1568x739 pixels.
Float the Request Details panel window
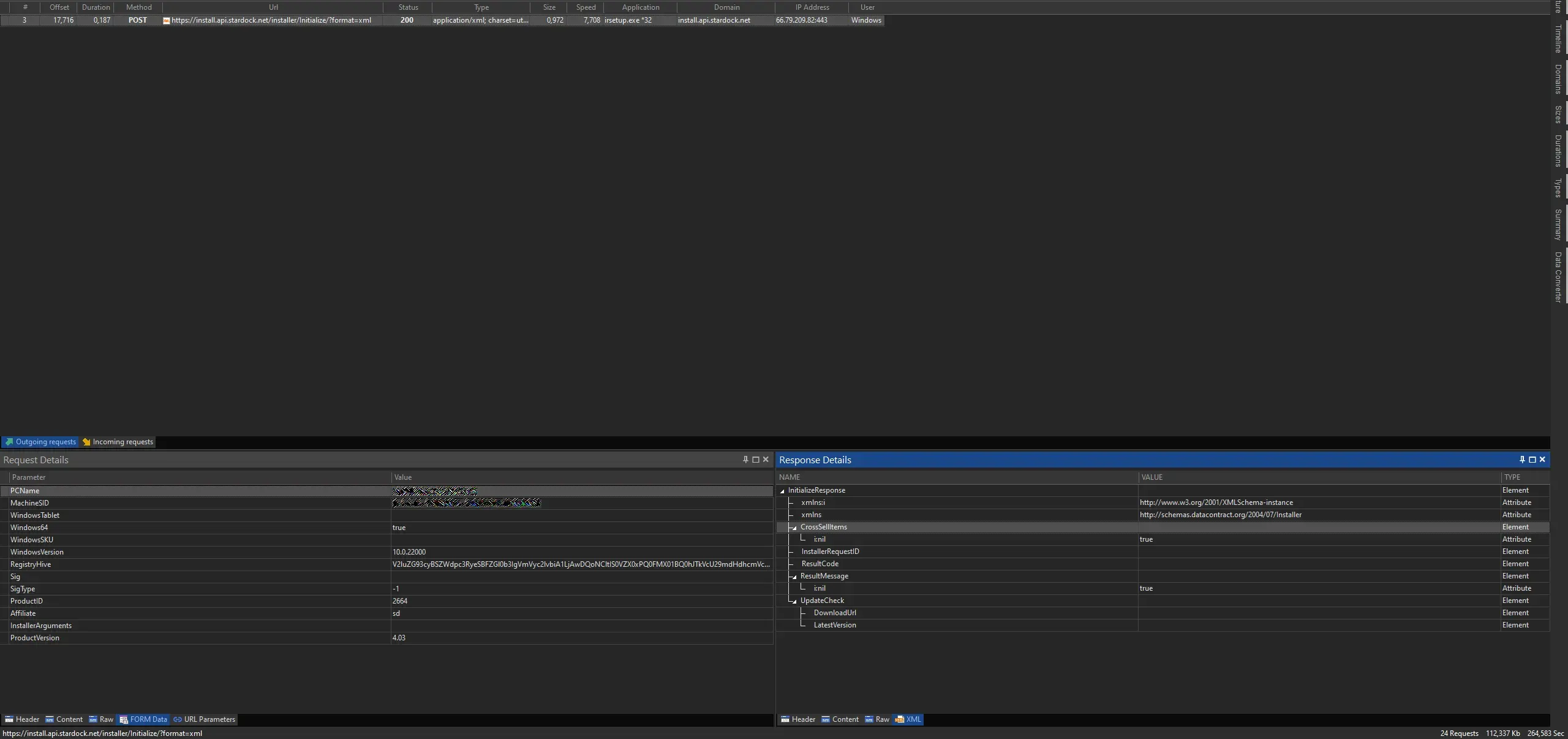click(x=755, y=460)
